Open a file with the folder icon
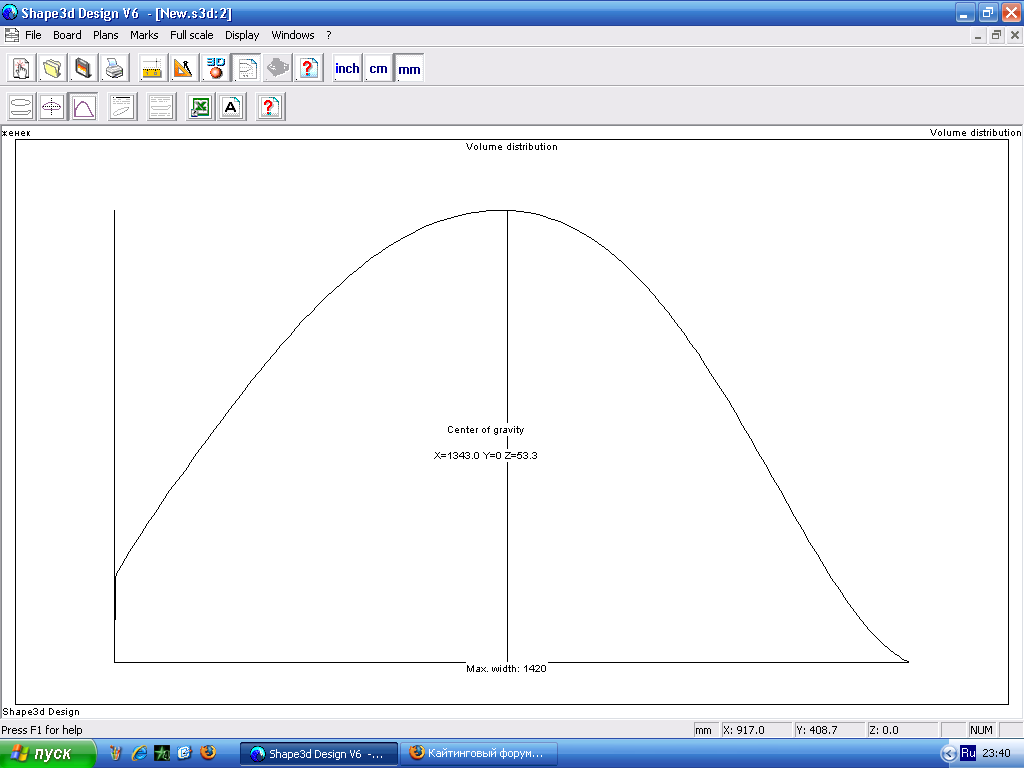1024x768 pixels. point(52,69)
